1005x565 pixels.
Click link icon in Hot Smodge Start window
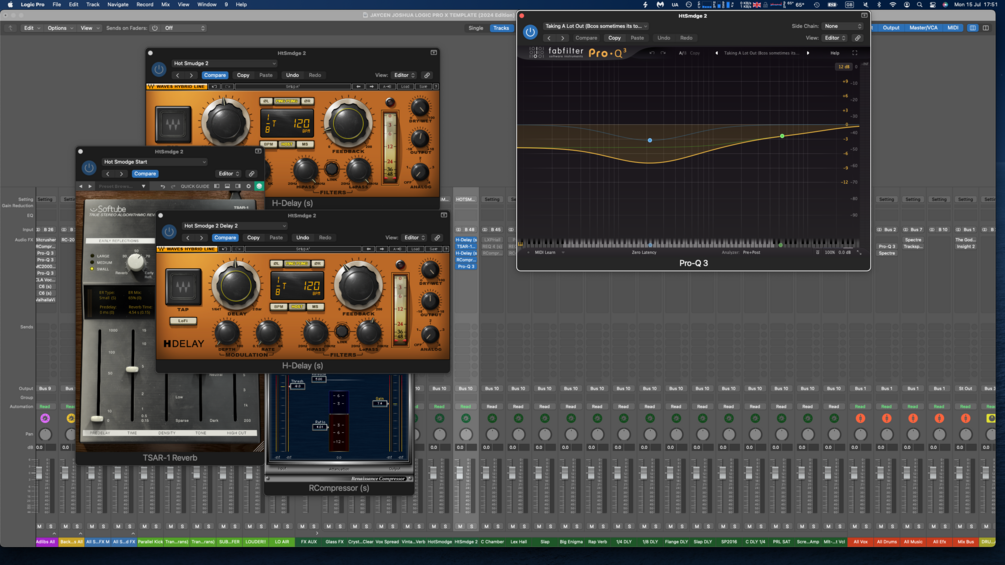[x=251, y=174]
